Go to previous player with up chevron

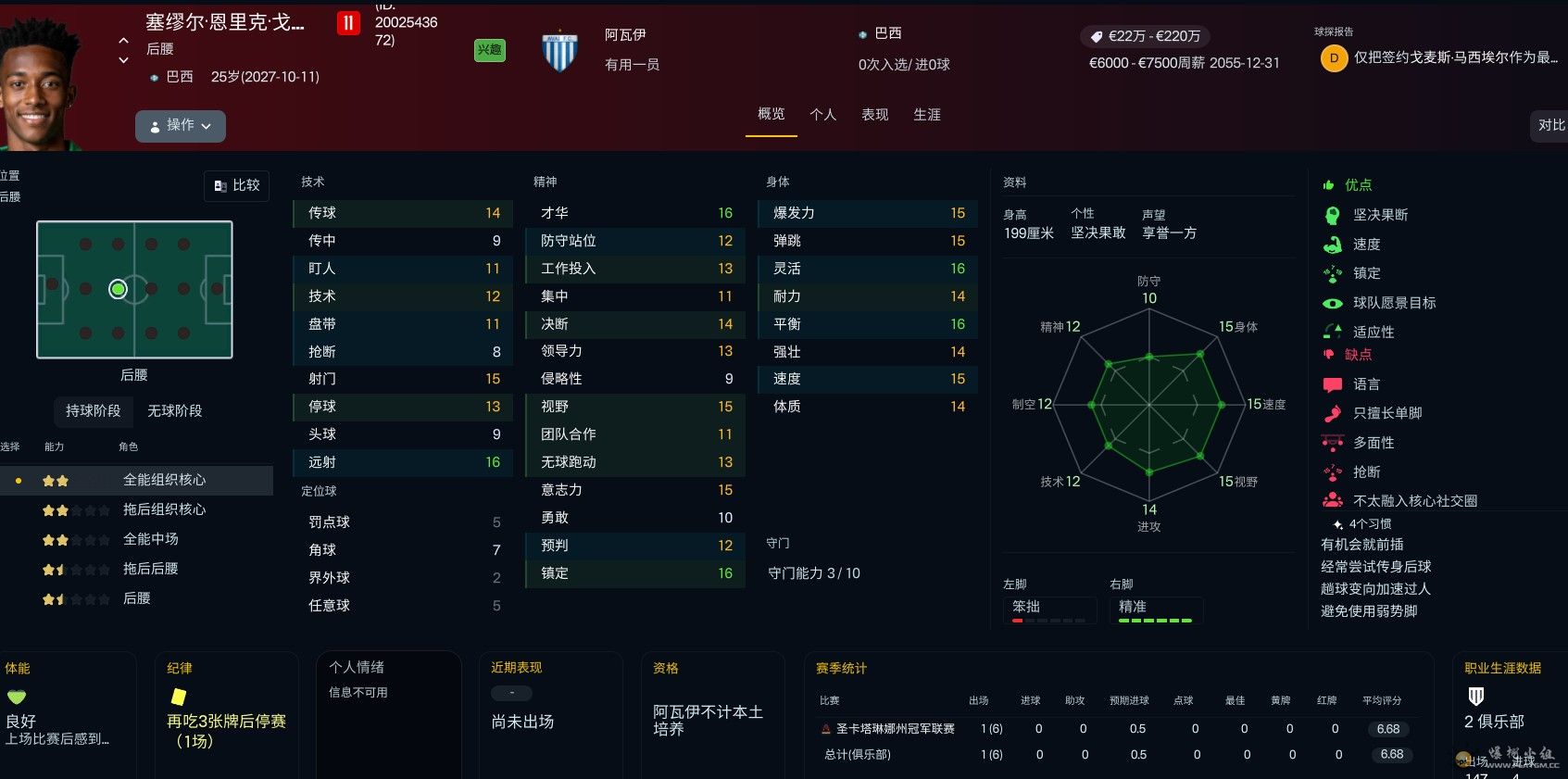click(x=123, y=41)
